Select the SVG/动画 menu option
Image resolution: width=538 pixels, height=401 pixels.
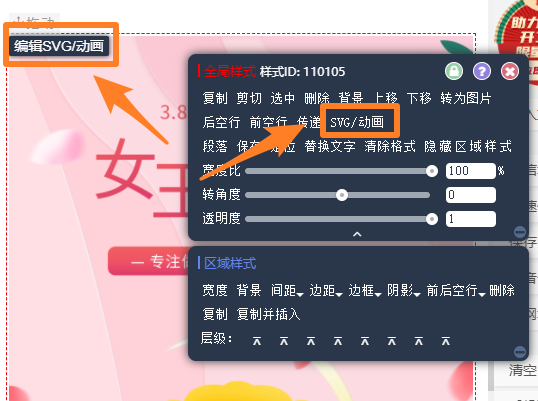pyautogui.click(x=357, y=122)
